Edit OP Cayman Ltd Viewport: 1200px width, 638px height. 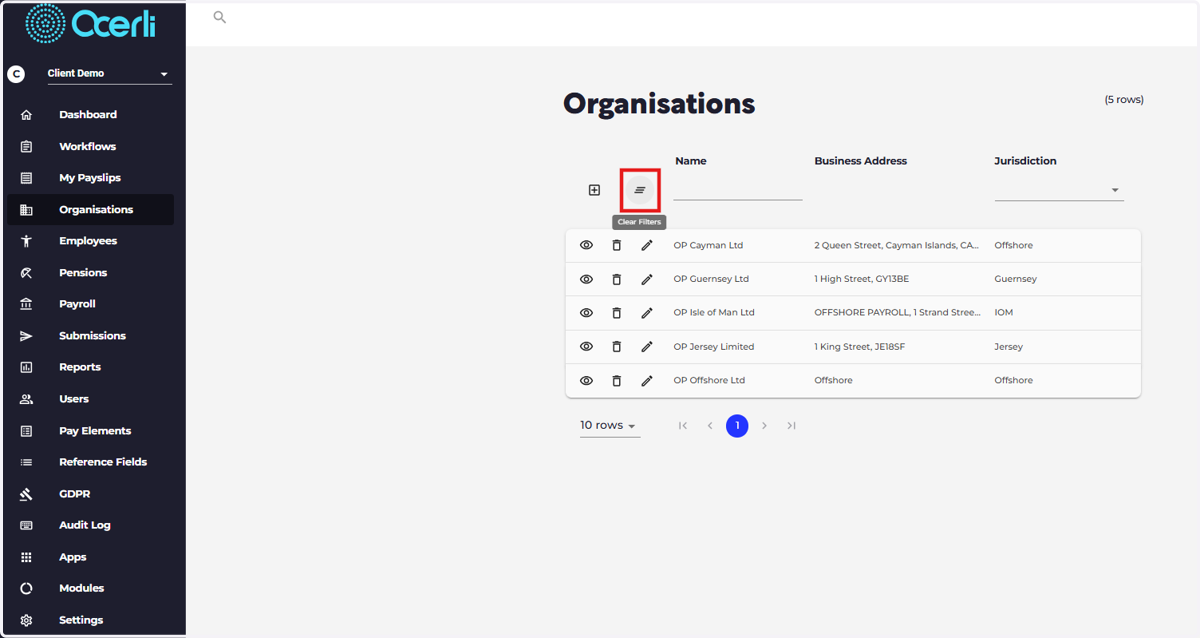click(647, 246)
